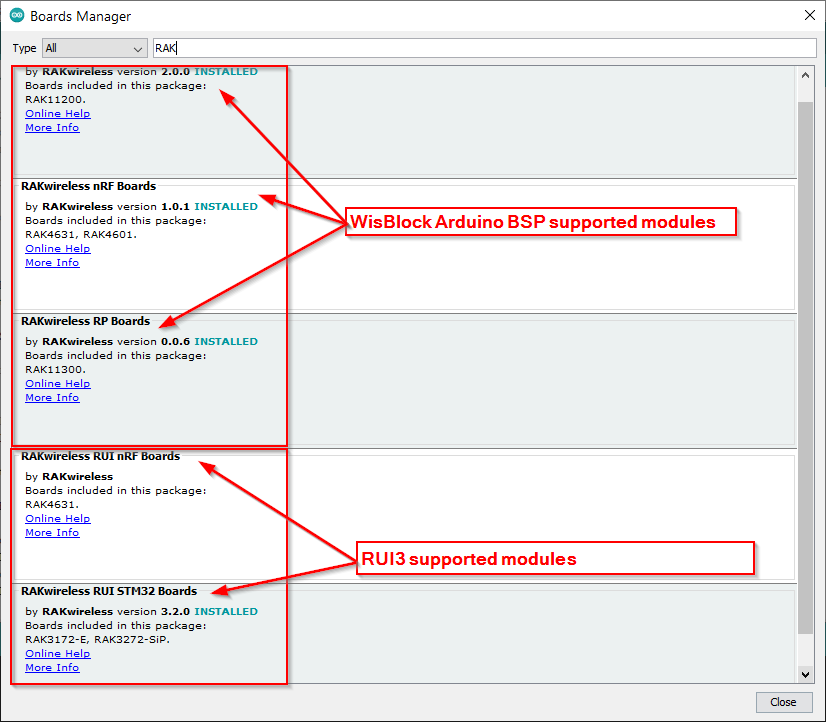The height and width of the screenshot is (722, 826).
Task: Open Online Help for RUI nRF Boards
Action: pos(58,519)
